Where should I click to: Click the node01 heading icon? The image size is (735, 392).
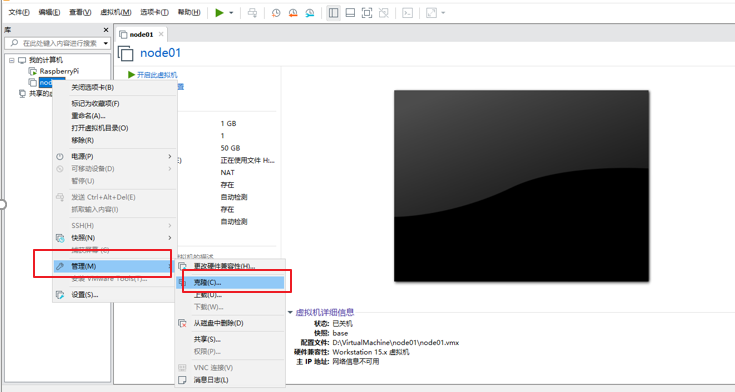(126, 53)
